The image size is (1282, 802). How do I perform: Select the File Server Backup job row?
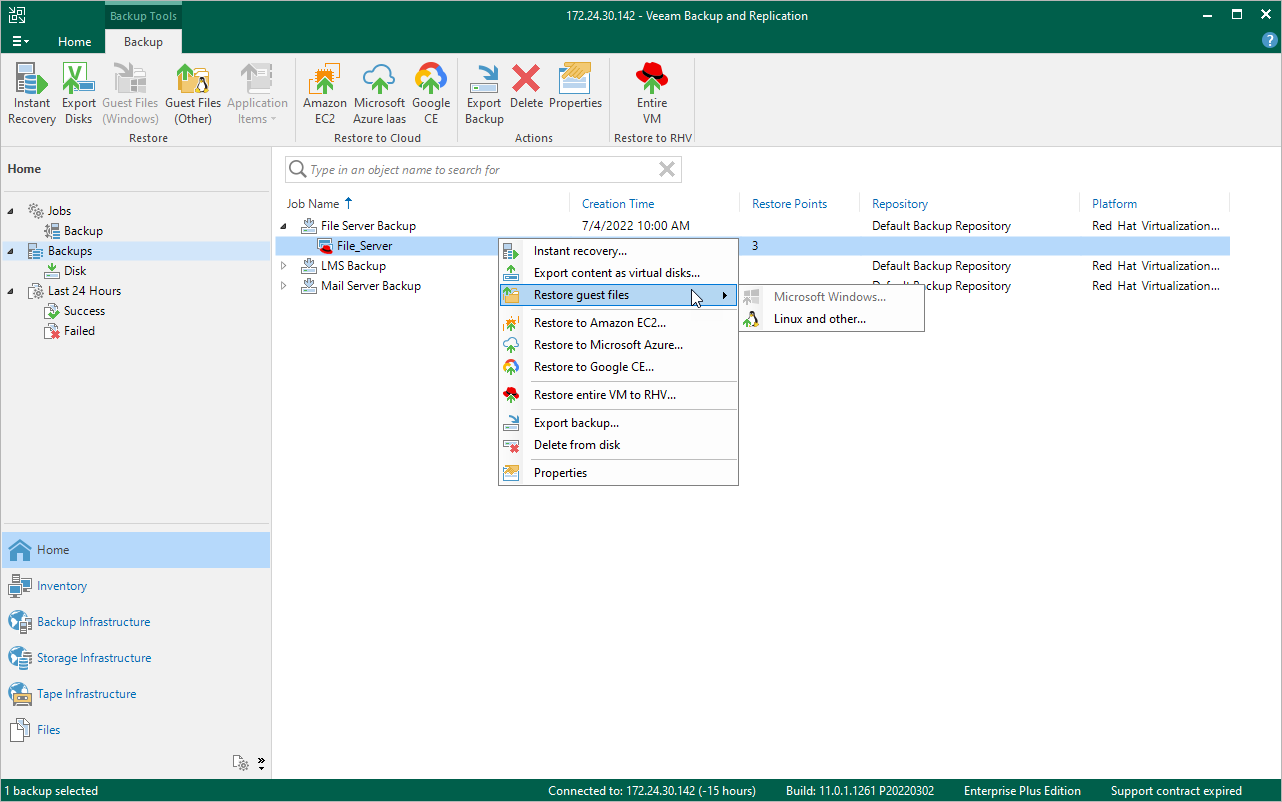pos(753,226)
